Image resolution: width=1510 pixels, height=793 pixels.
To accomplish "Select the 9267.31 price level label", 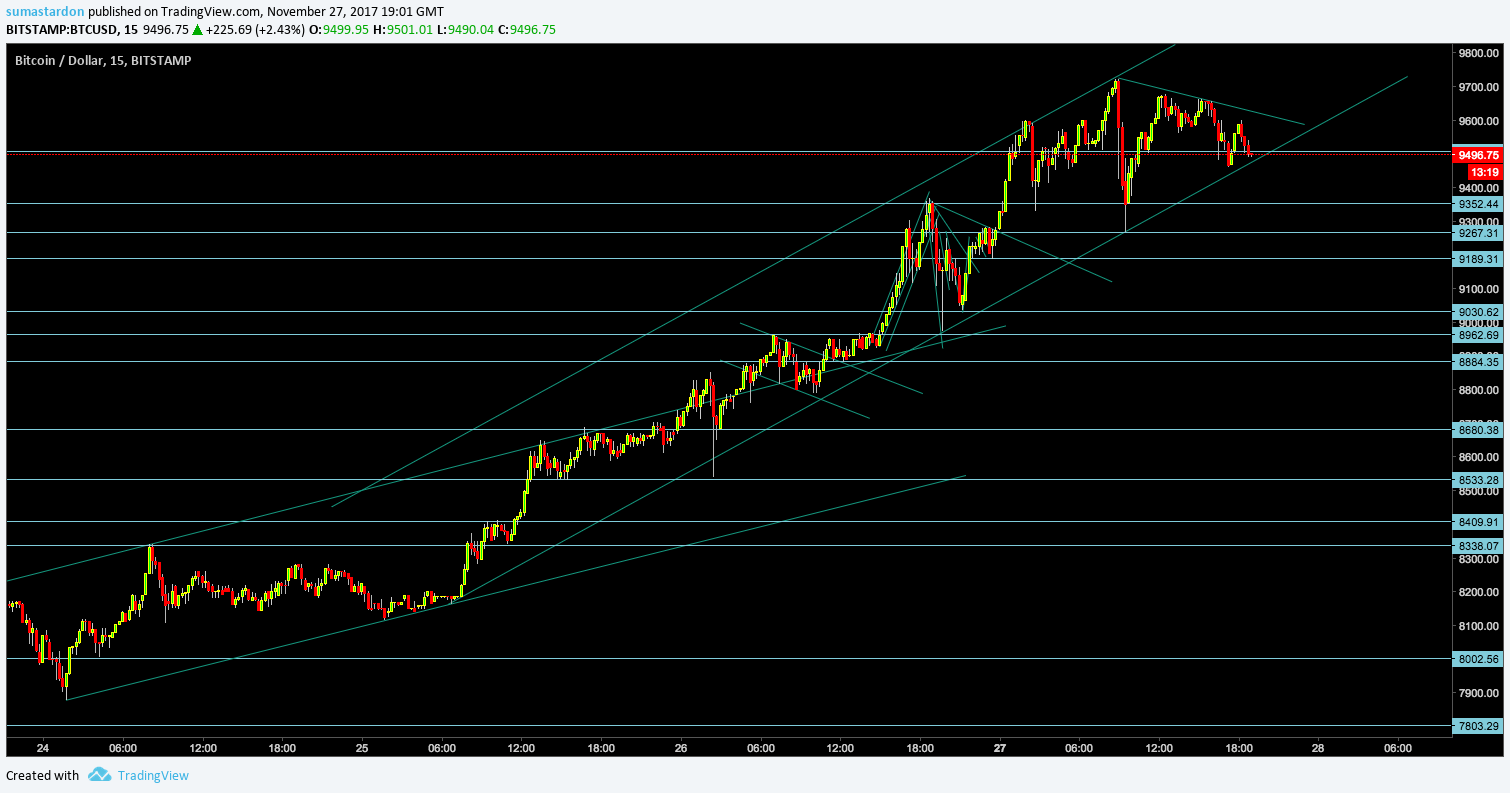I will 1478,233.
